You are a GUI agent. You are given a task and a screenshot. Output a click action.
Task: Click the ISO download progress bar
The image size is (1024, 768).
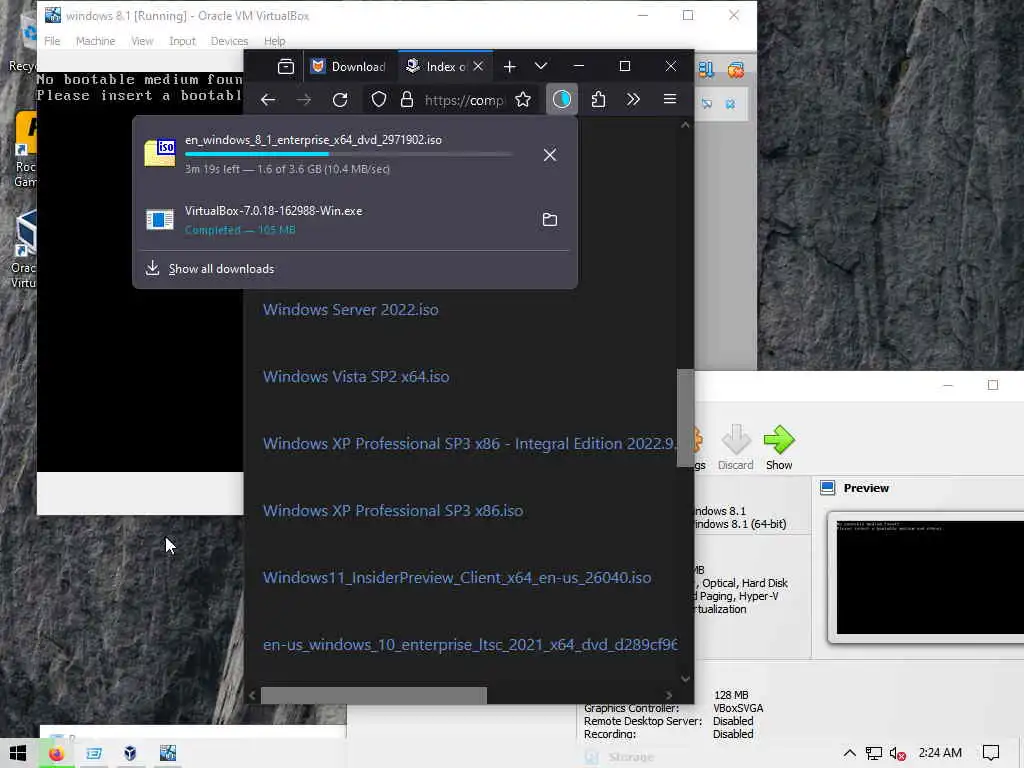348,154
